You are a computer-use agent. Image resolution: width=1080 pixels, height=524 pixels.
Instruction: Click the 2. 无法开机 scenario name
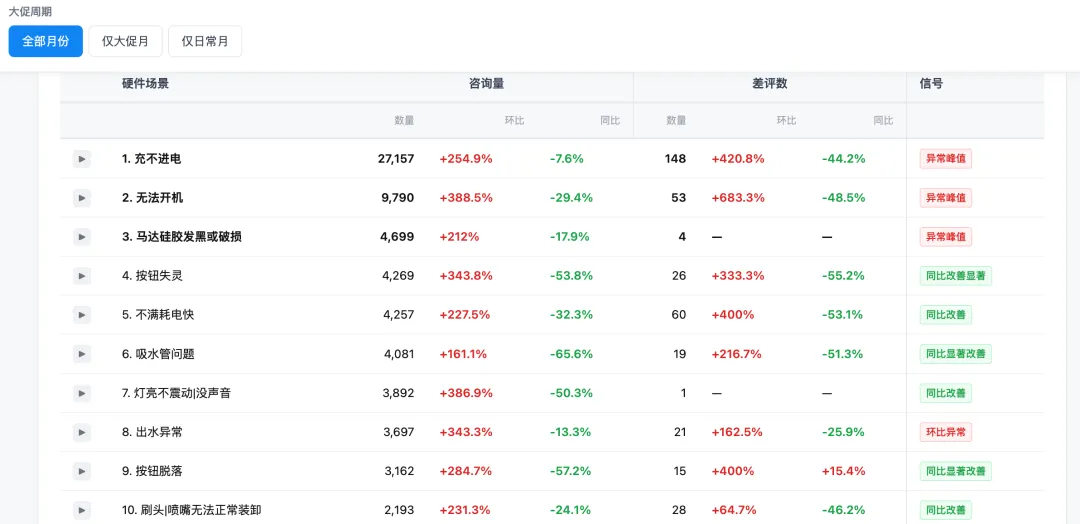(x=152, y=198)
